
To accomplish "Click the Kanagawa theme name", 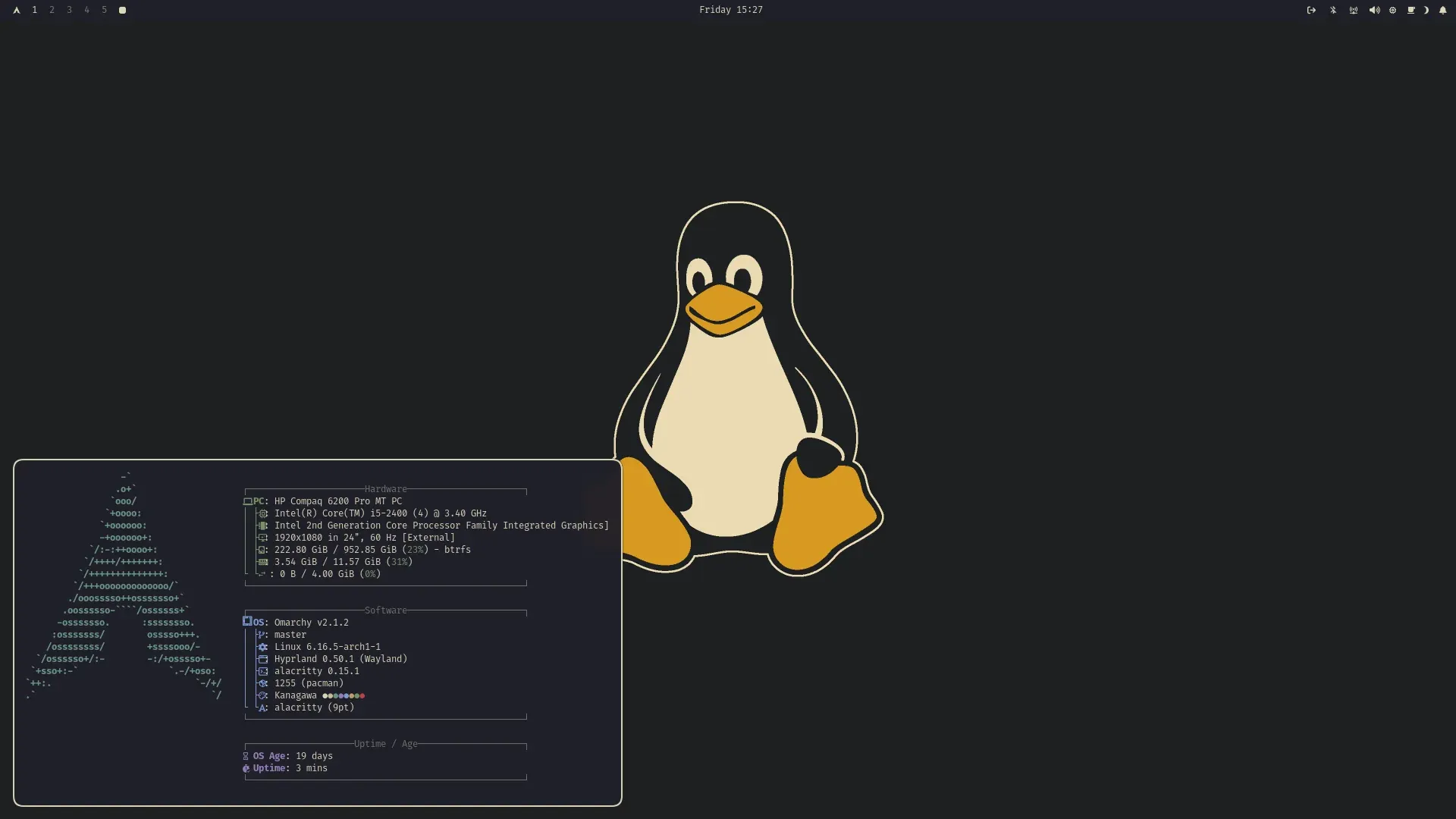I will (296, 695).
